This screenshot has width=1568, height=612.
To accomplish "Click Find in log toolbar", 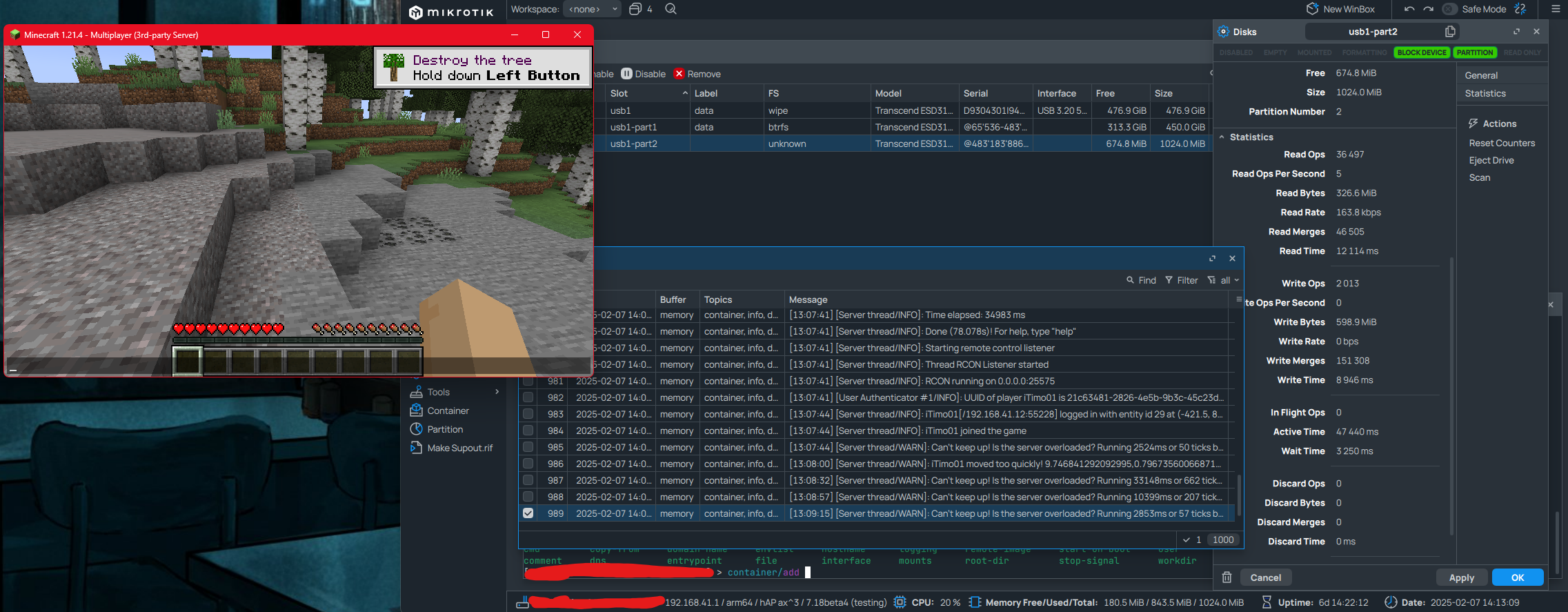I will click(1141, 280).
